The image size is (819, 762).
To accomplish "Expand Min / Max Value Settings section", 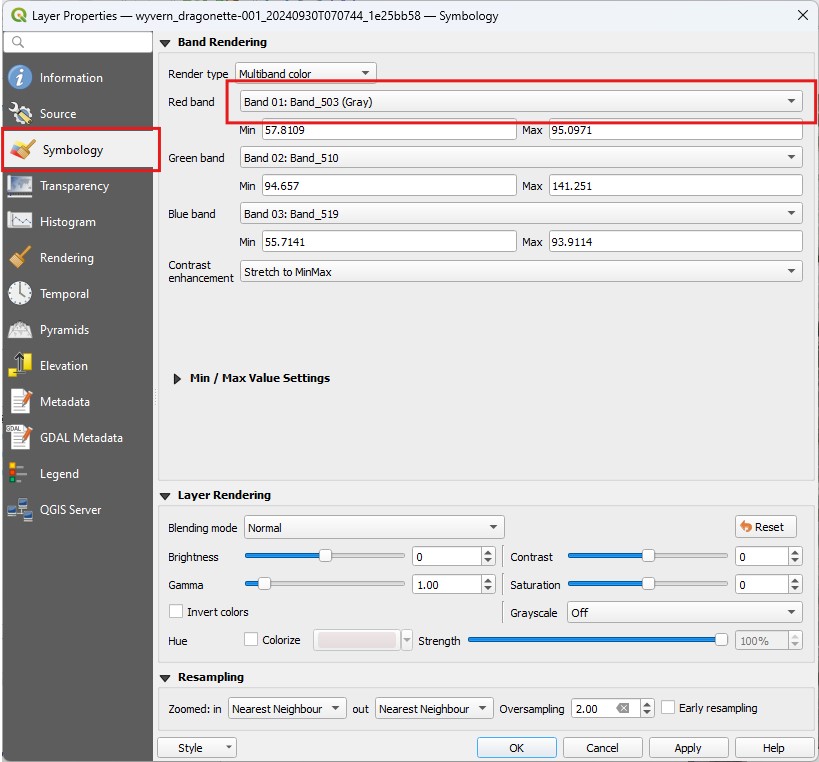I will coord(177,378).
